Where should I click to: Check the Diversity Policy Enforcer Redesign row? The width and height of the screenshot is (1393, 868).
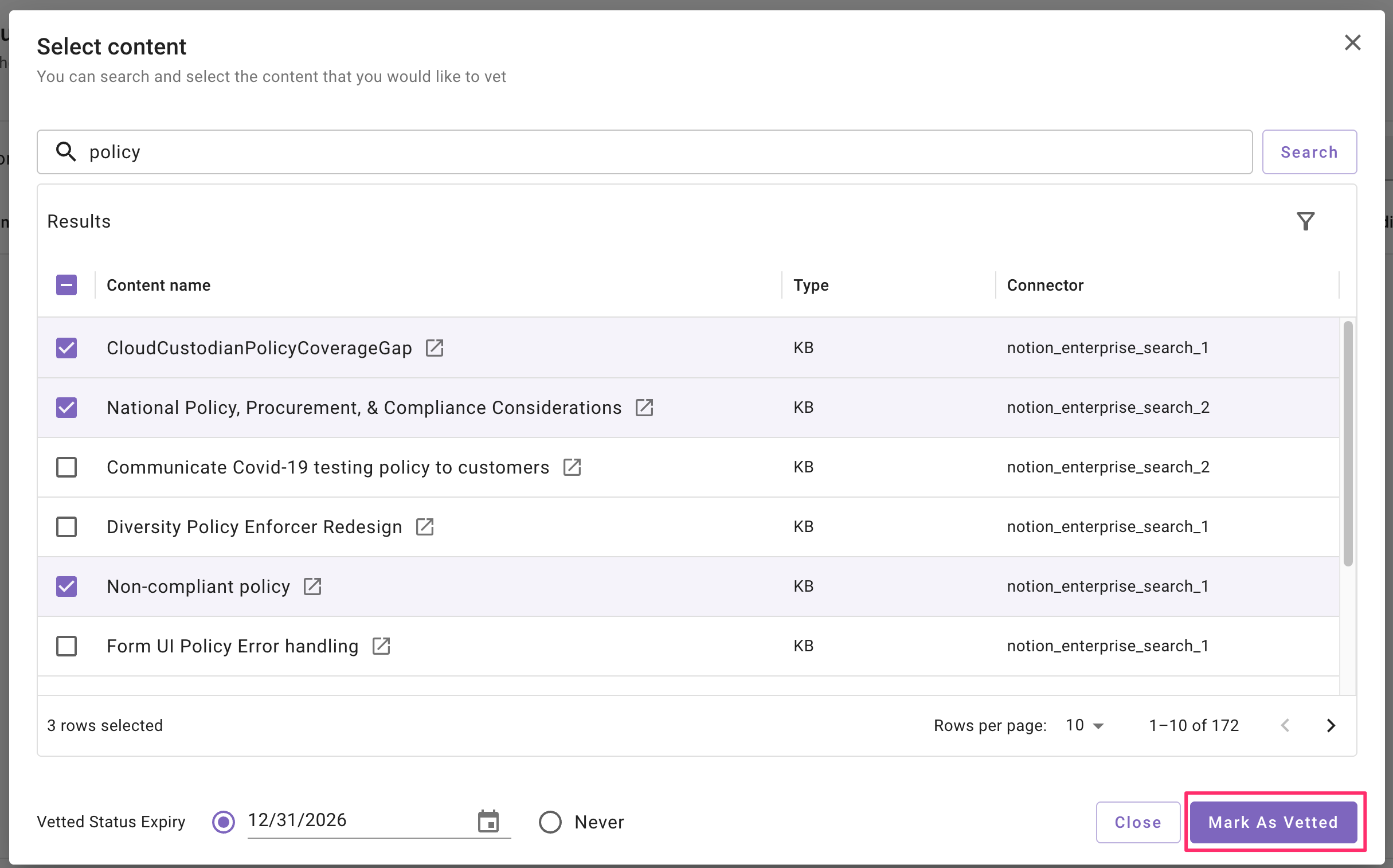point(66,527)
